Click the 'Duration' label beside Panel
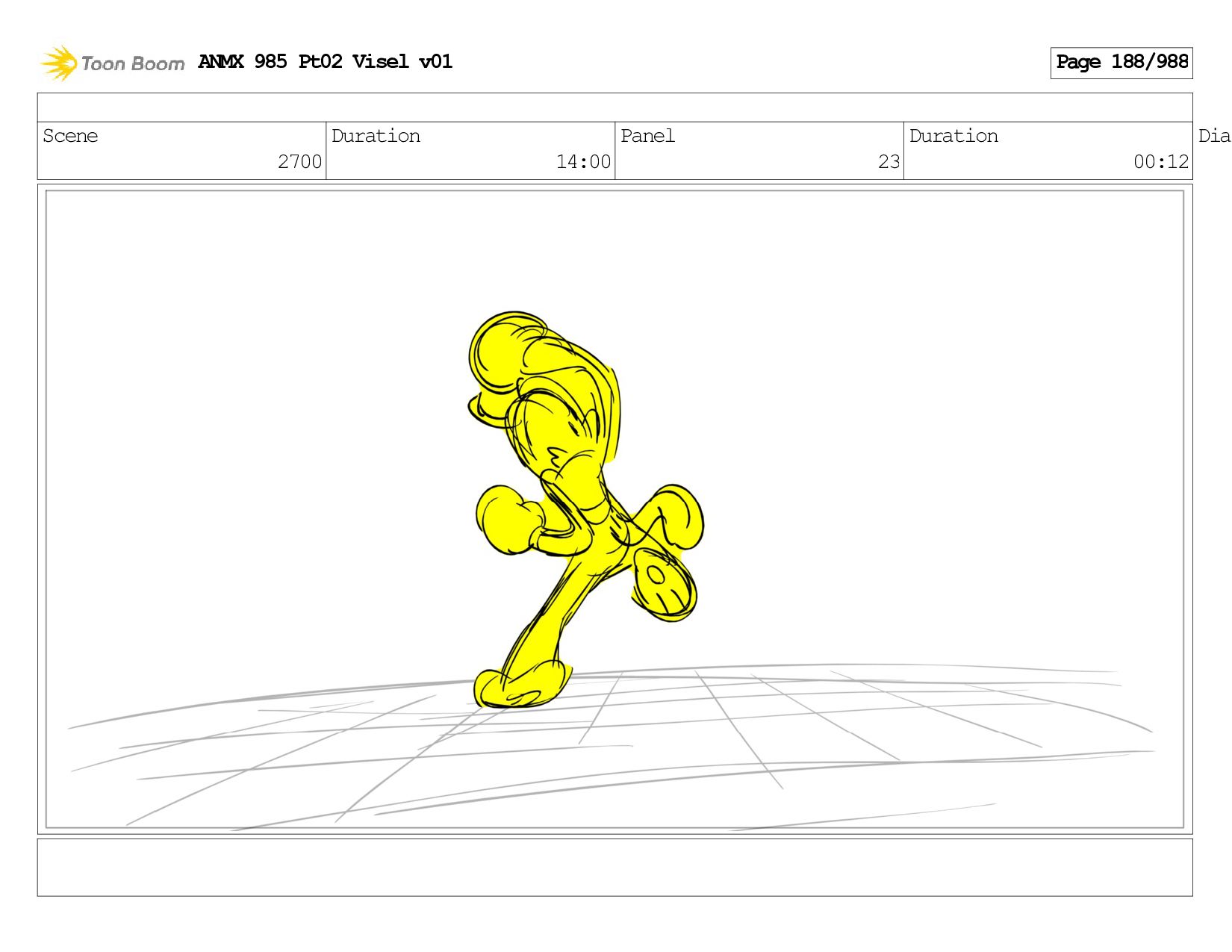1232x952 pixels. pos(953,136)
